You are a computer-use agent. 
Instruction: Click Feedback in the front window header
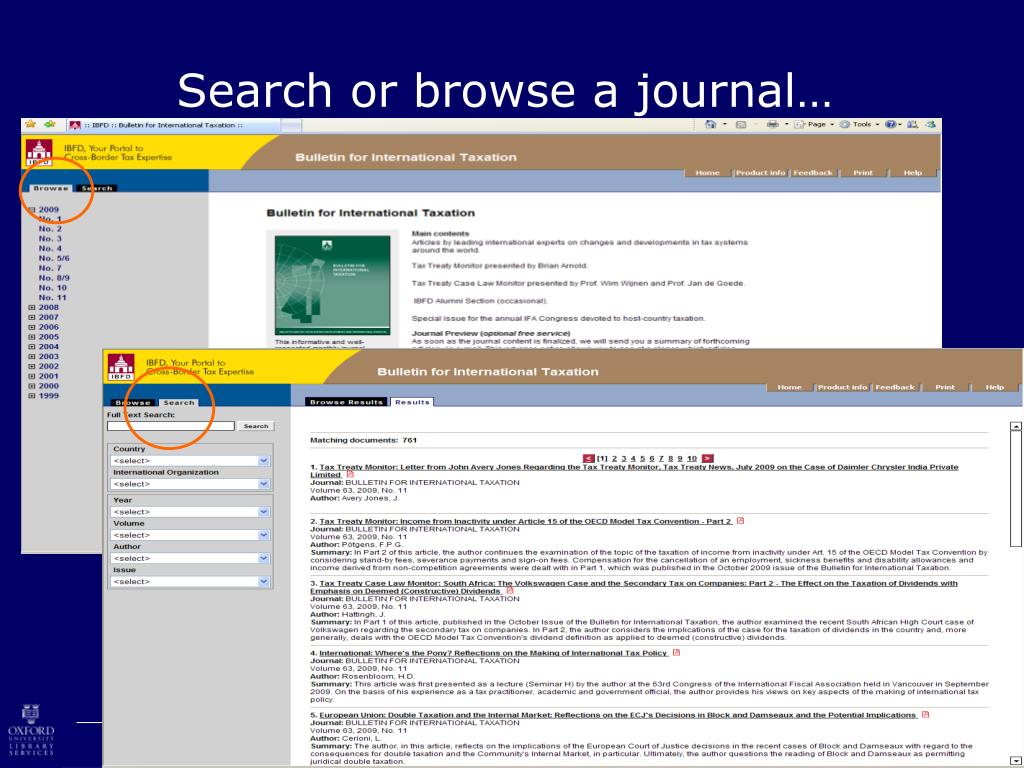click(895, 387)
